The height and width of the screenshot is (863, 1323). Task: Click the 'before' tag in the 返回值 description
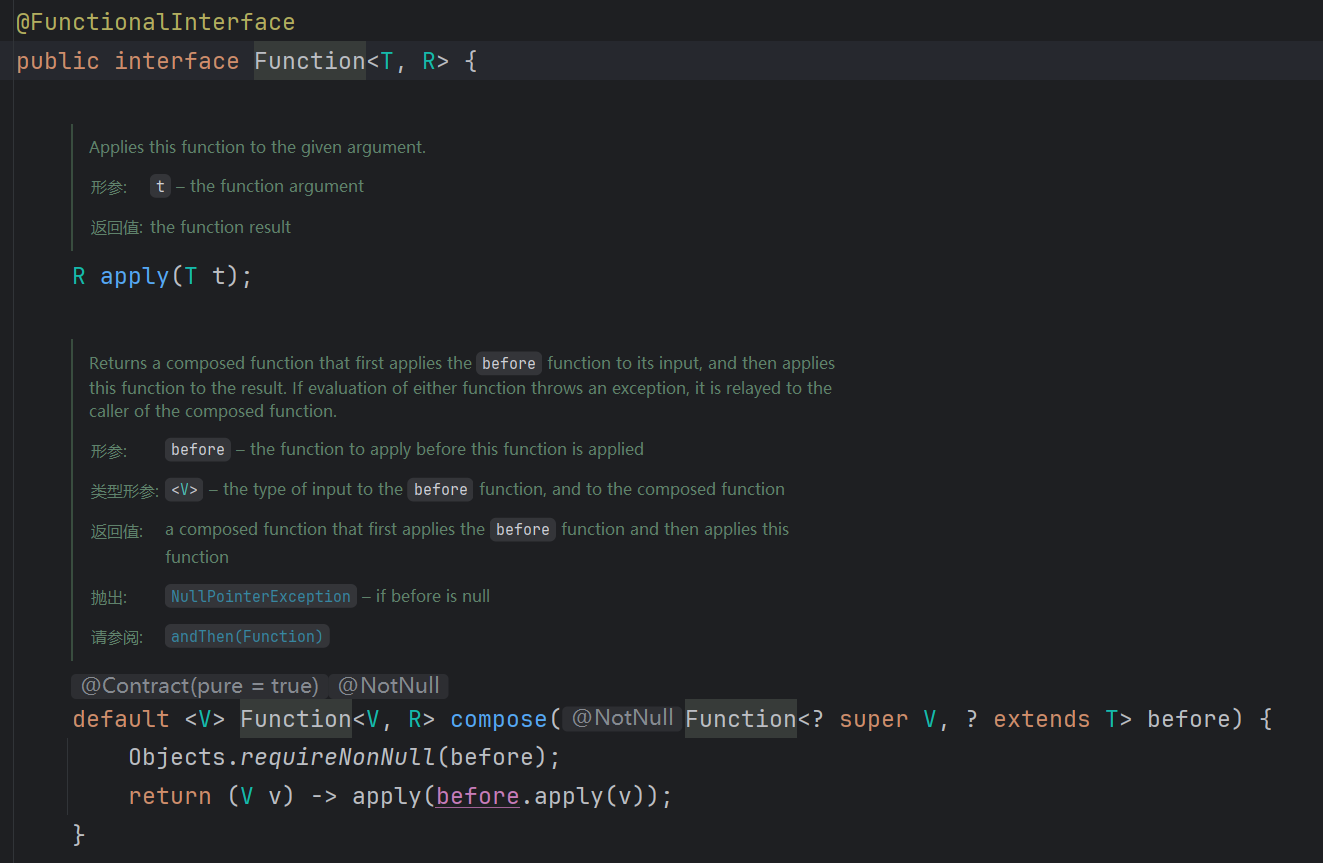pos(523,529)
